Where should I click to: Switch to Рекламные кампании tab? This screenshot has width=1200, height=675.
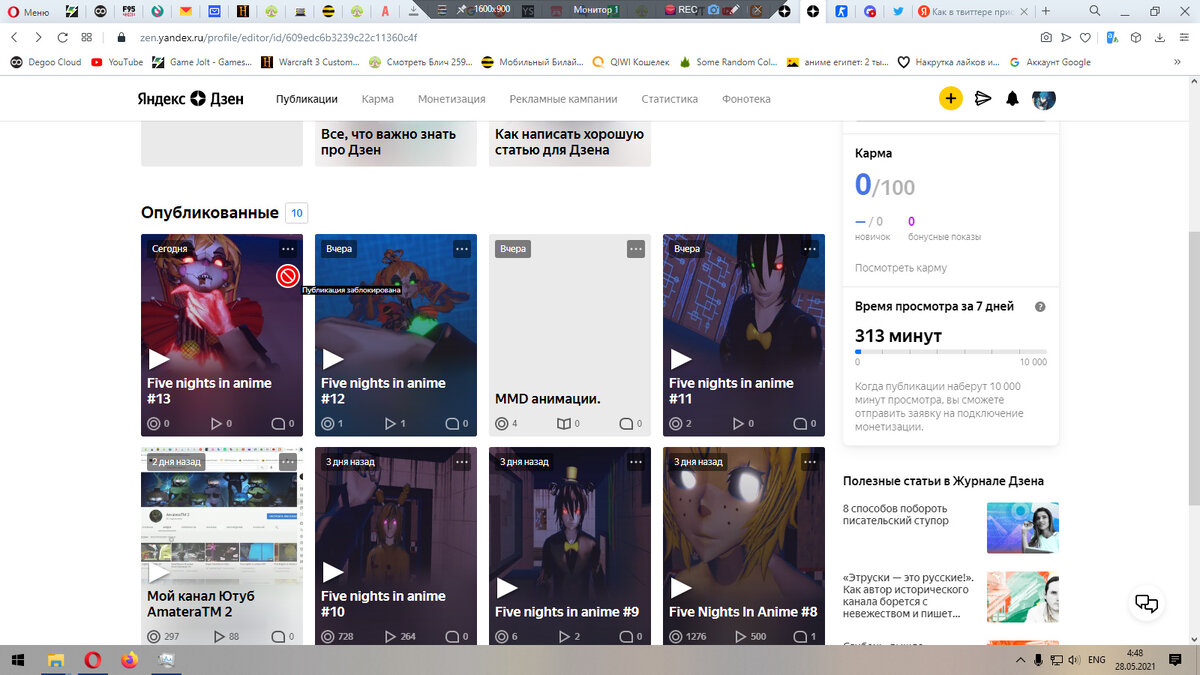point(563,99)
